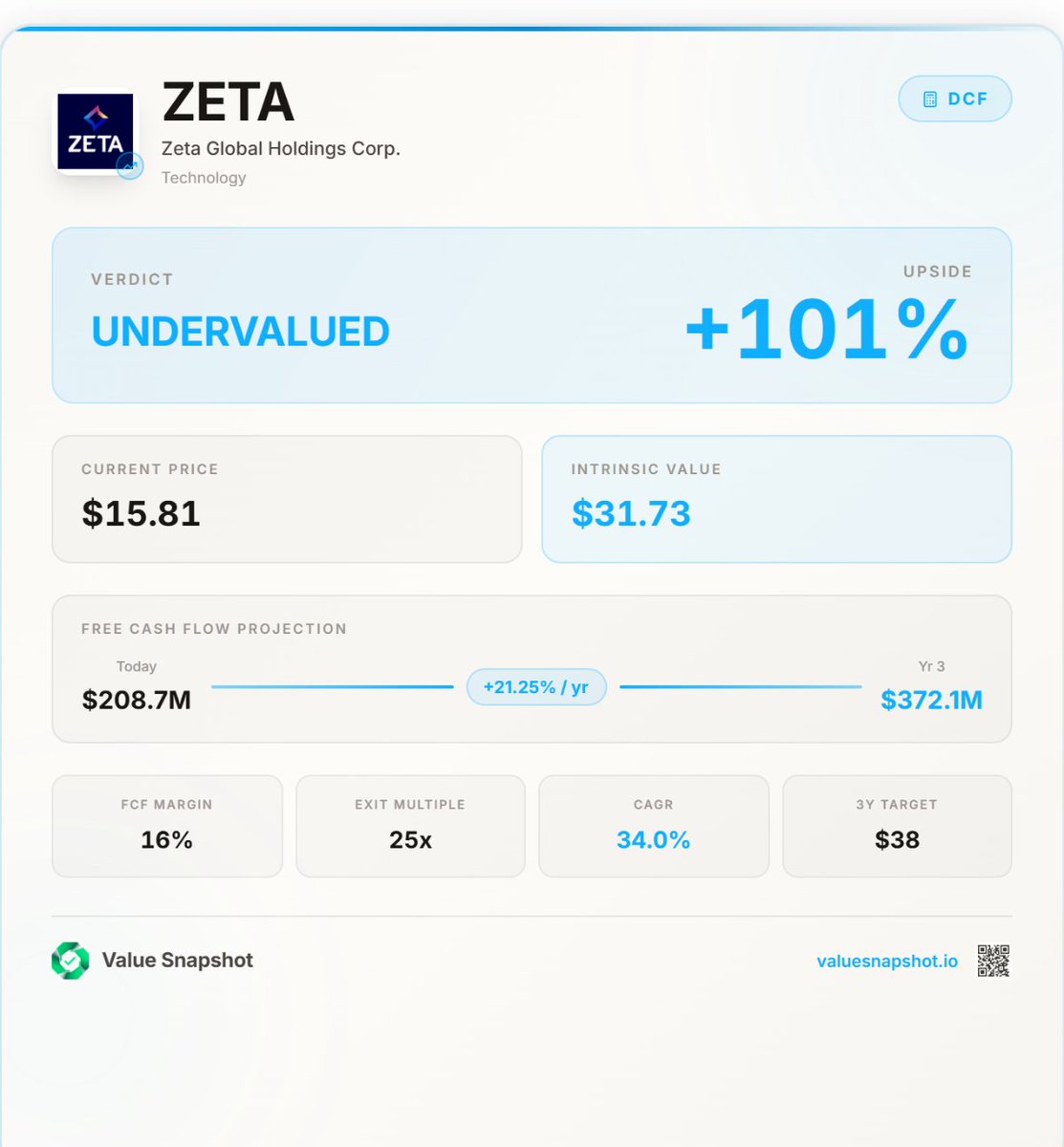
Task: Click the green Value Snapshot logo icon
Action: point(71,961)
